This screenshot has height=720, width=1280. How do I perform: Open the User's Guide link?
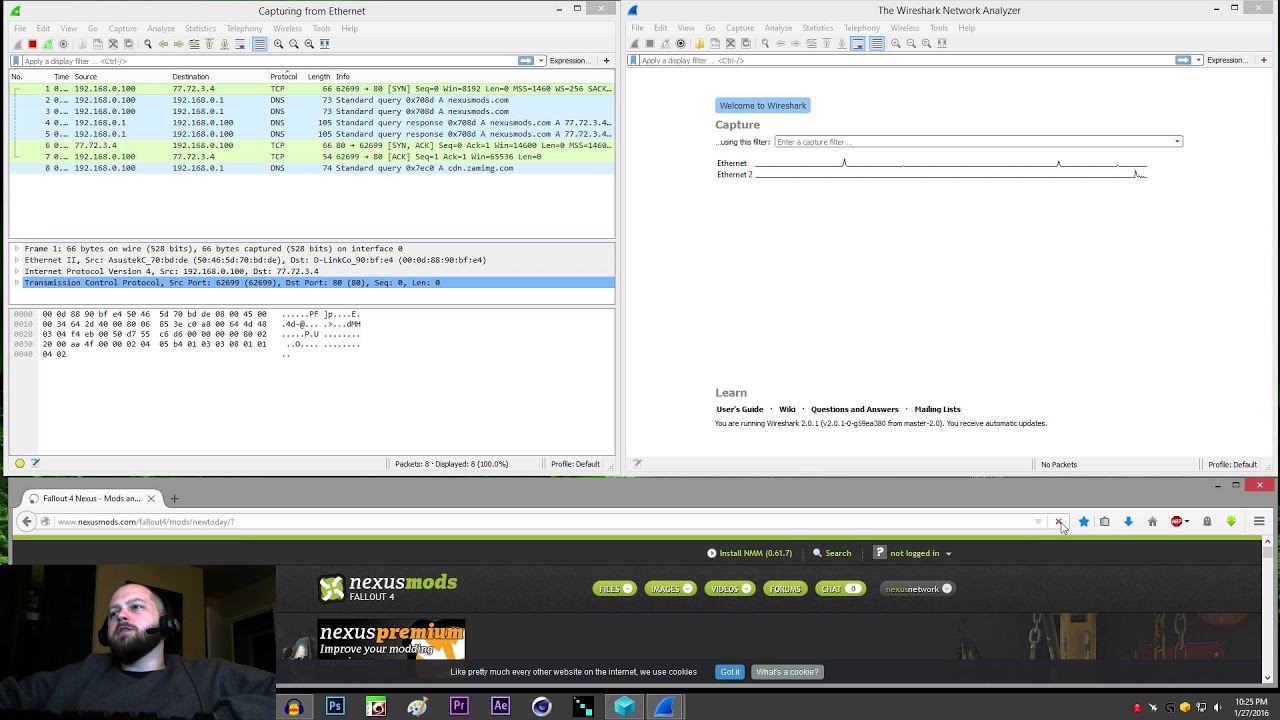point(739,409)
